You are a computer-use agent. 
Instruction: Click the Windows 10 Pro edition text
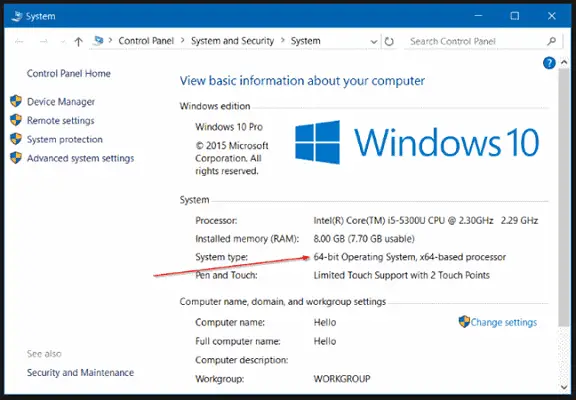tap(229, 127)
